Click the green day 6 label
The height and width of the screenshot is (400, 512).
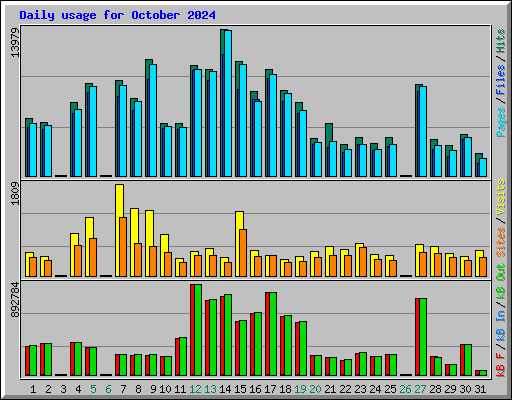(108, 389)
